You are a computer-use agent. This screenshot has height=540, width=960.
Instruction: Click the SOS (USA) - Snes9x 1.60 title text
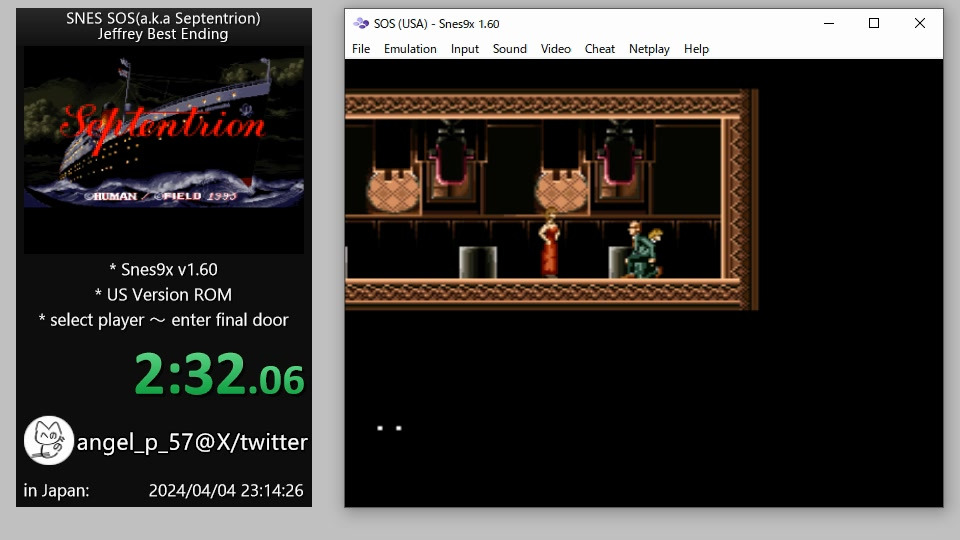437,24
